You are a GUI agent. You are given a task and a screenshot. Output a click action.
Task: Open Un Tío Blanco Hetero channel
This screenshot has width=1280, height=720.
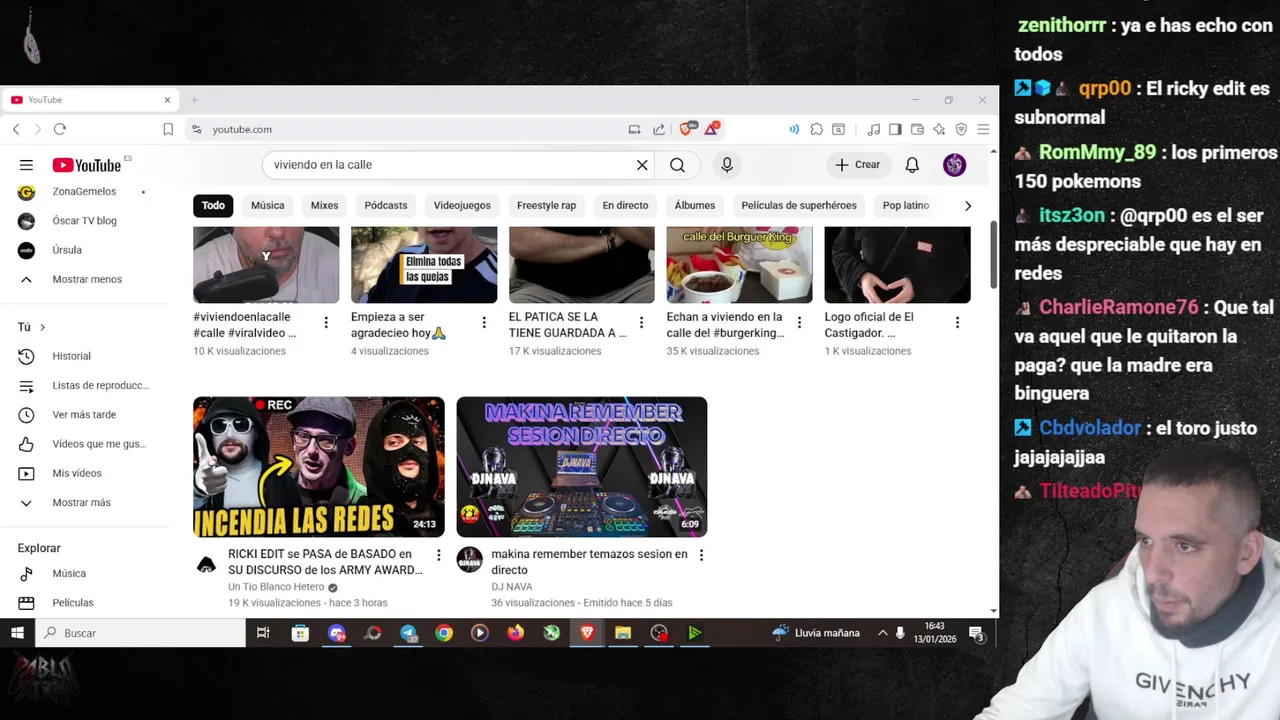point(276,587)
